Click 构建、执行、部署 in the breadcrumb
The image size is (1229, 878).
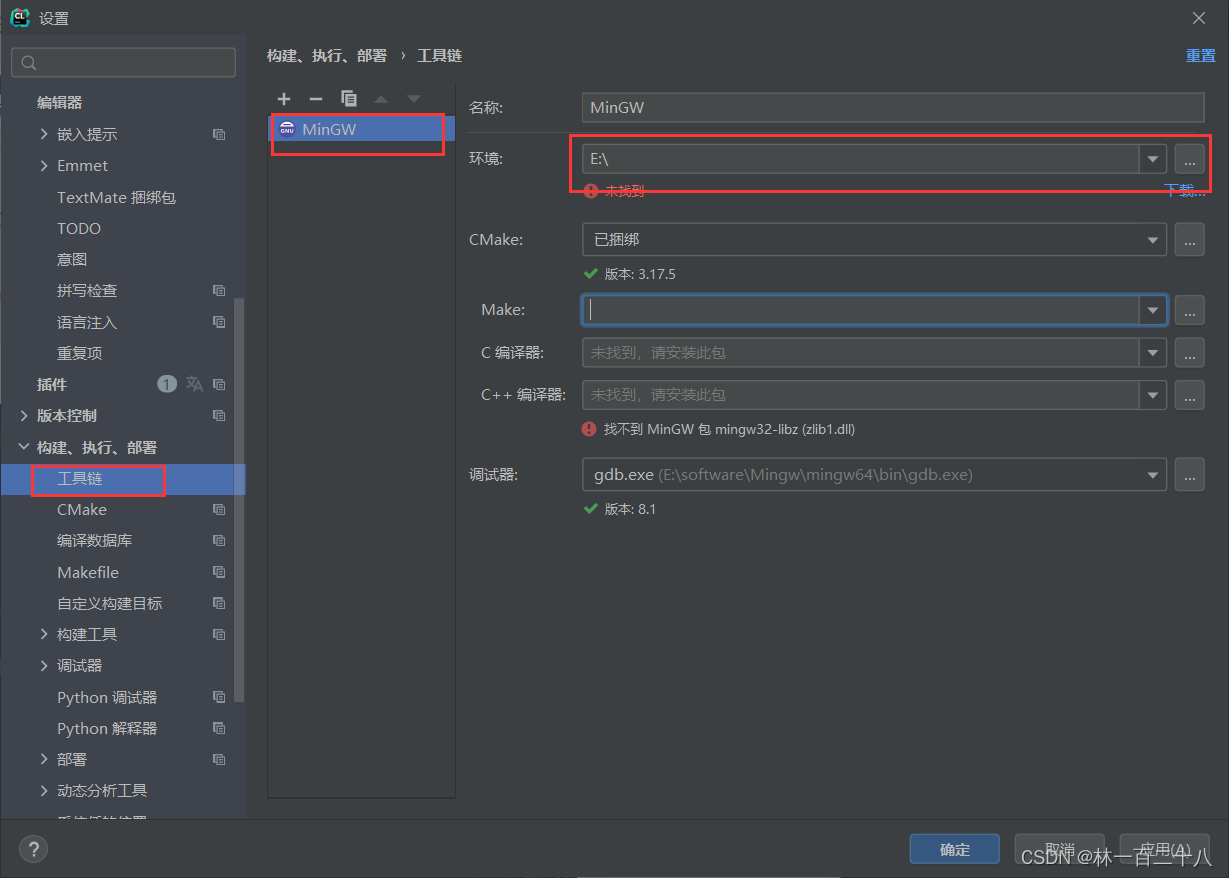click(x=327, y=56)
